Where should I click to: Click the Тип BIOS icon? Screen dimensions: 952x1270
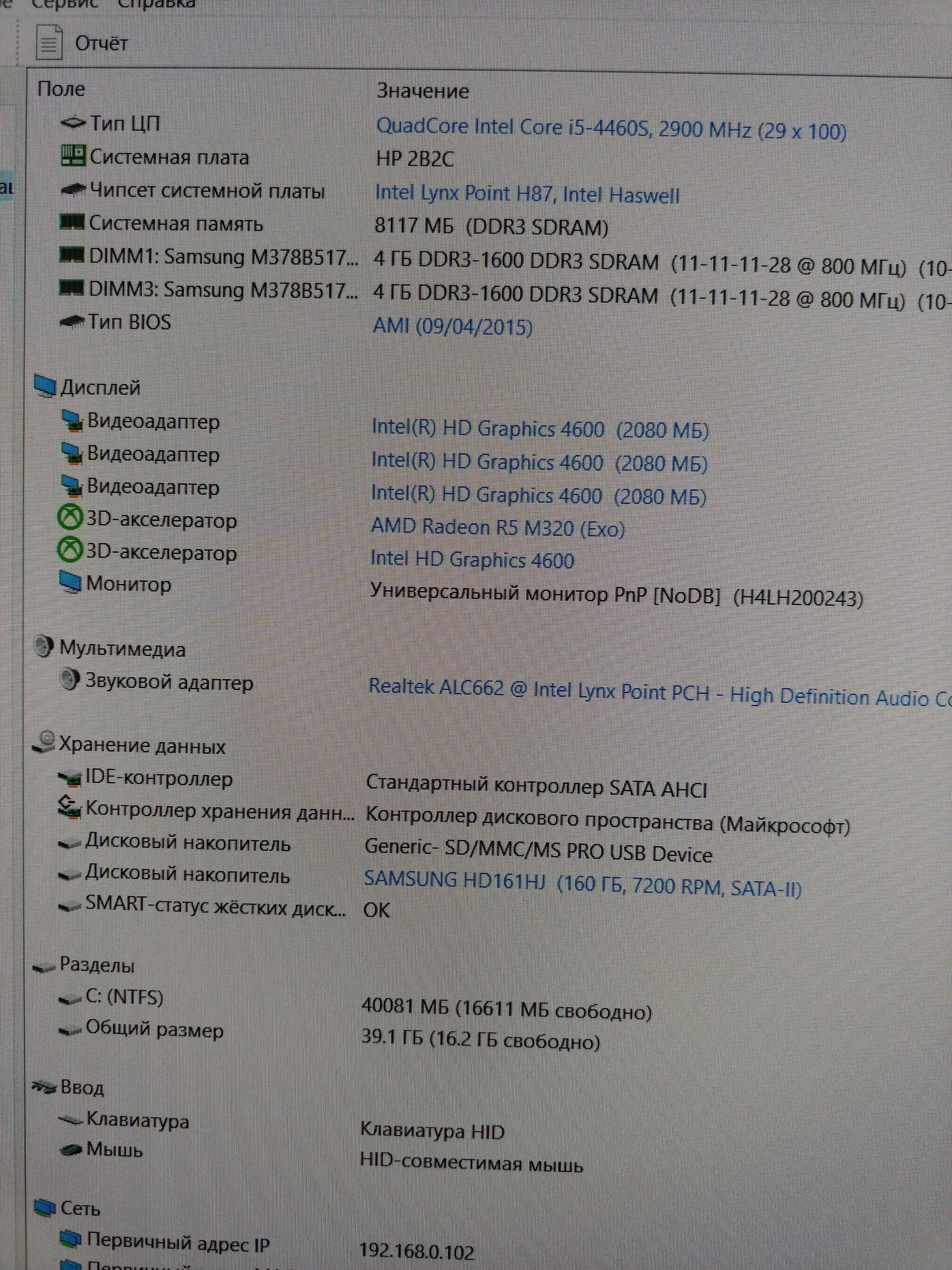[x=72, y=321]
